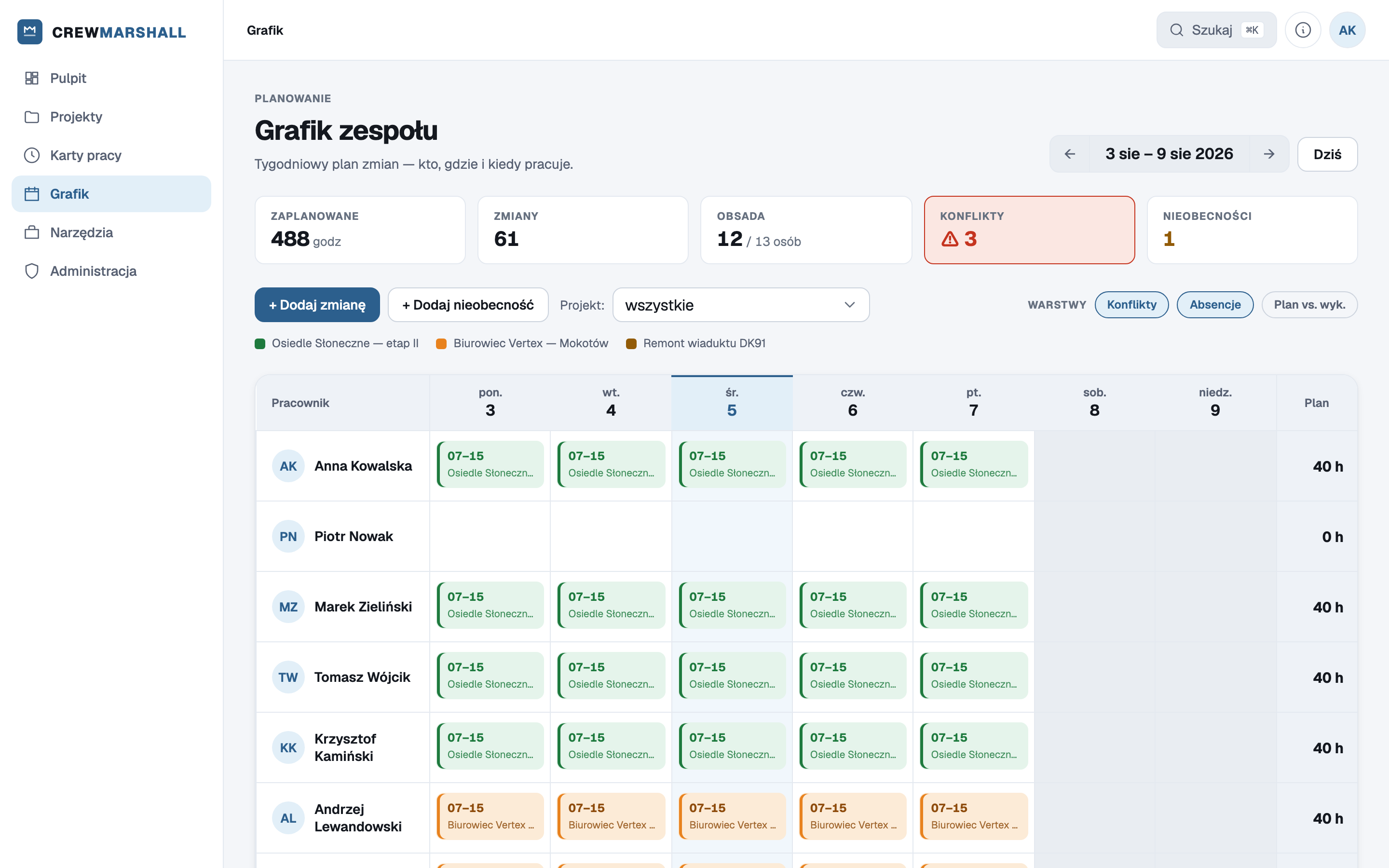Open Marek Zieliński's Wednesday shift card

coord(732,605)
